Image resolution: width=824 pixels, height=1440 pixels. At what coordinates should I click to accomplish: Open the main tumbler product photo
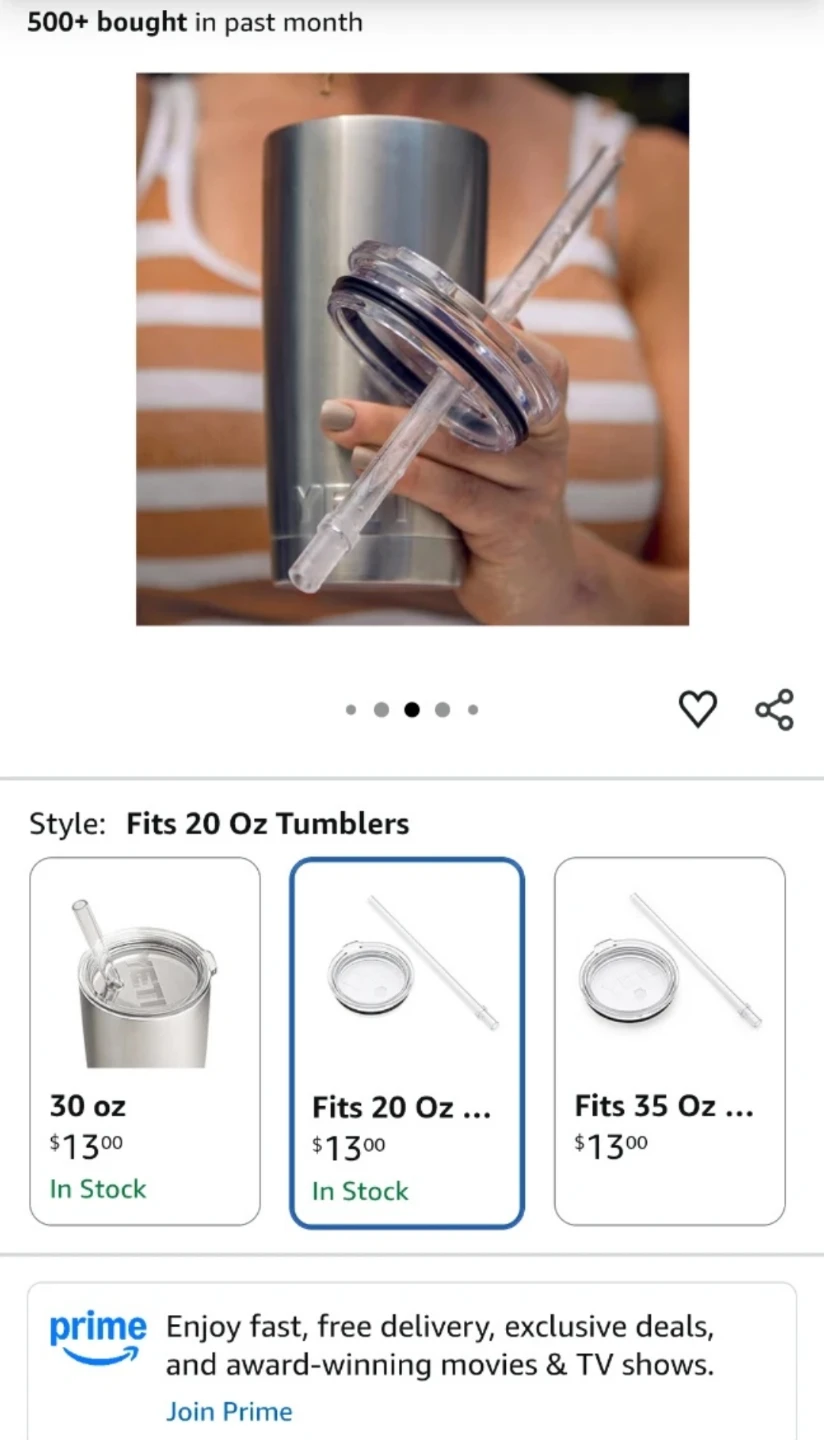pyautogui.click(x=412, y=349)
